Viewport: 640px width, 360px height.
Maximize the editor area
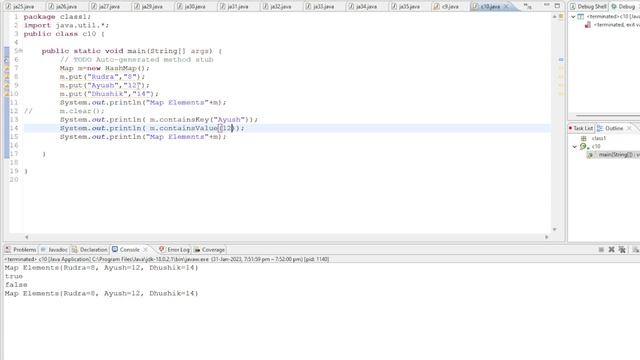(557, 5)
